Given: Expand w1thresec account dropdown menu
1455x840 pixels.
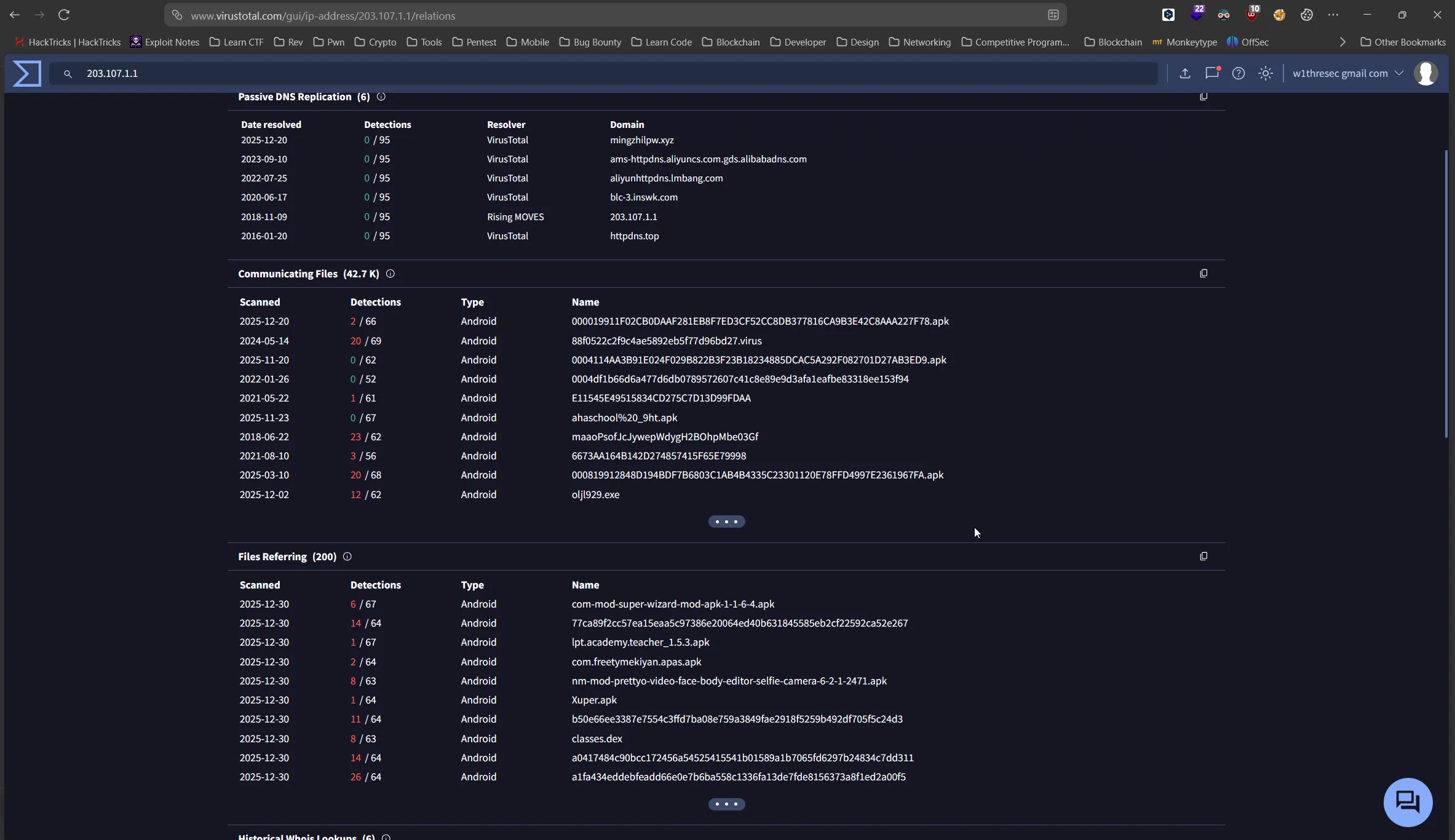Looking at the screenshot, I should point(1398,73).
